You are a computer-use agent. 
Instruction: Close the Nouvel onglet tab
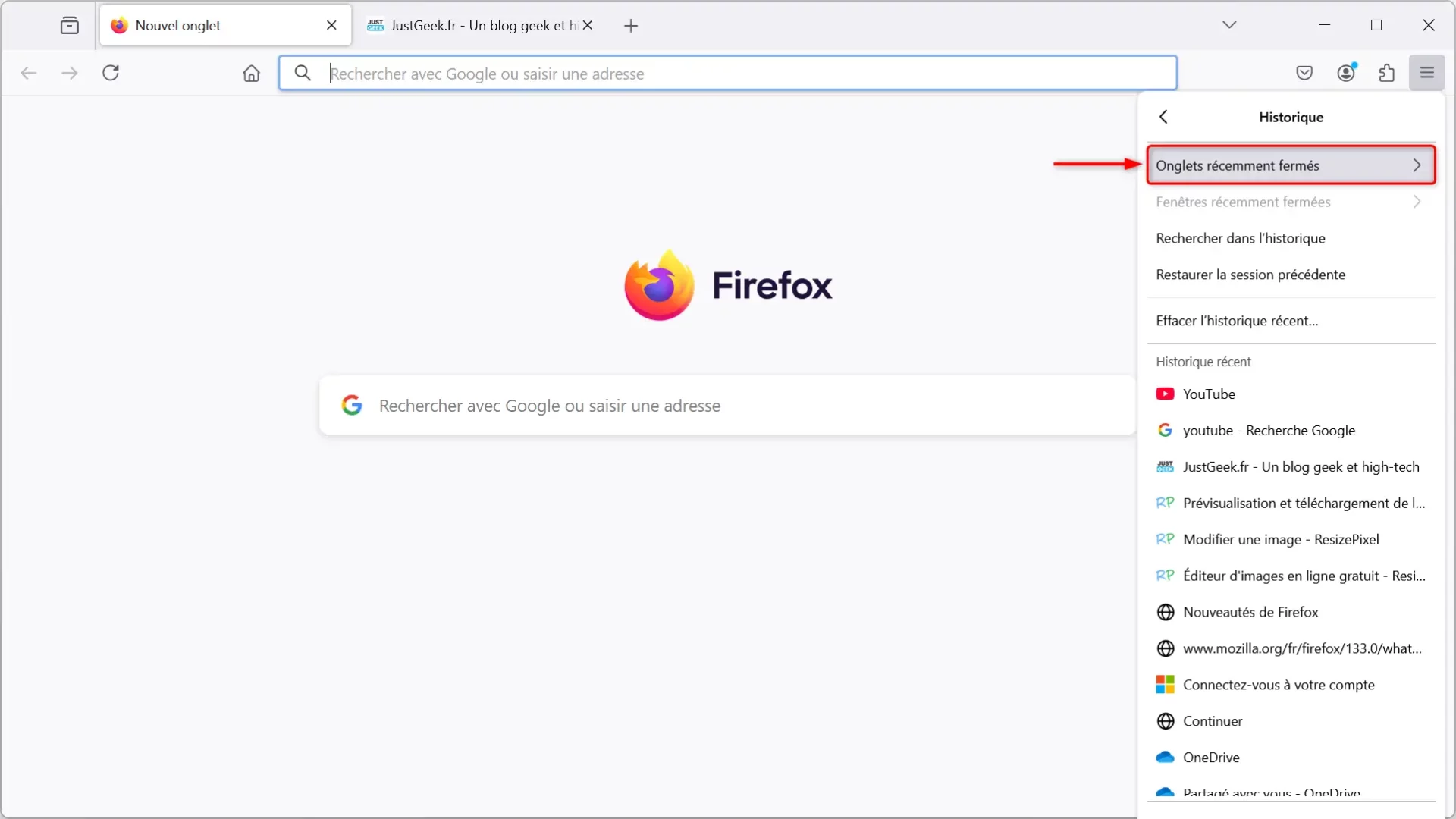point(331,25)
